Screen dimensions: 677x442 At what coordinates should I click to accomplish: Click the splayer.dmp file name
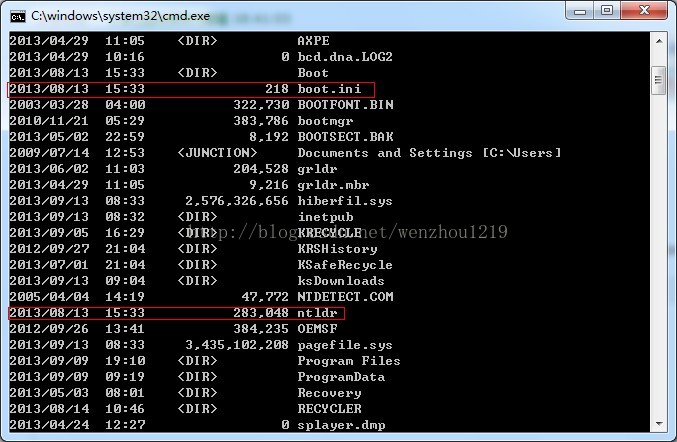pyautogui.click(x=341, y=425)
